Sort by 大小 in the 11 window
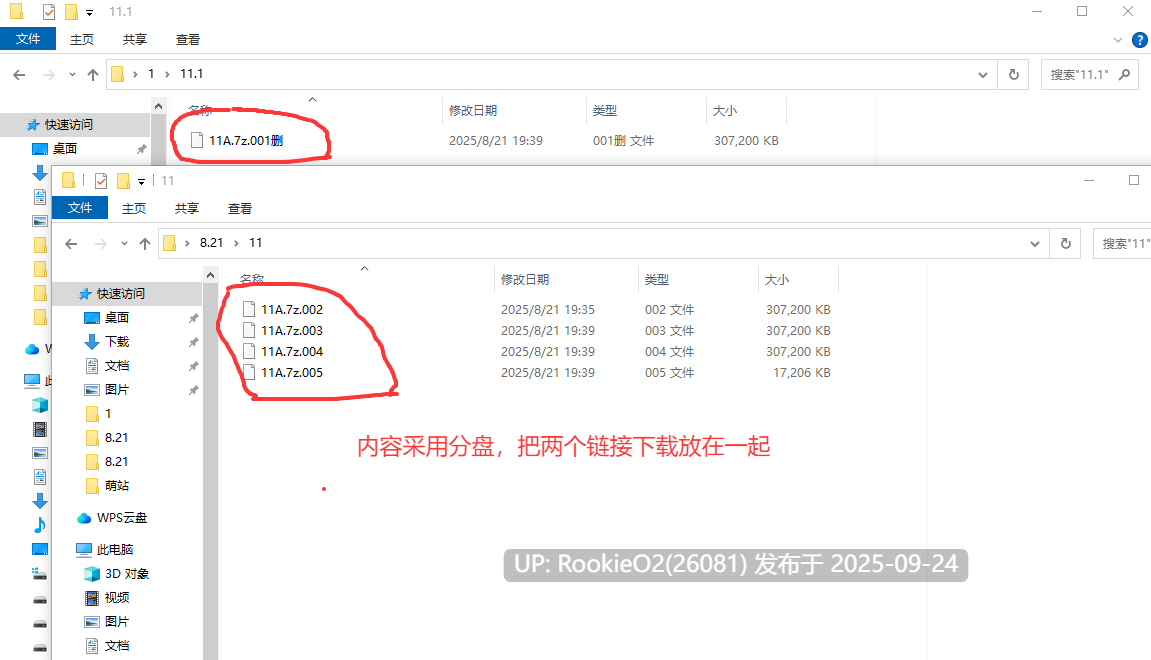 (777, 280)
